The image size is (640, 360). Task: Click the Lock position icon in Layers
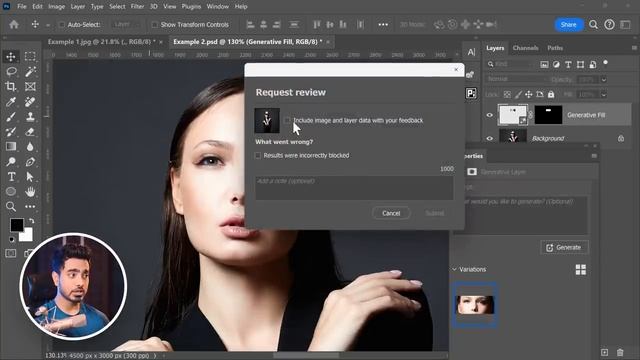pos(529,95)
